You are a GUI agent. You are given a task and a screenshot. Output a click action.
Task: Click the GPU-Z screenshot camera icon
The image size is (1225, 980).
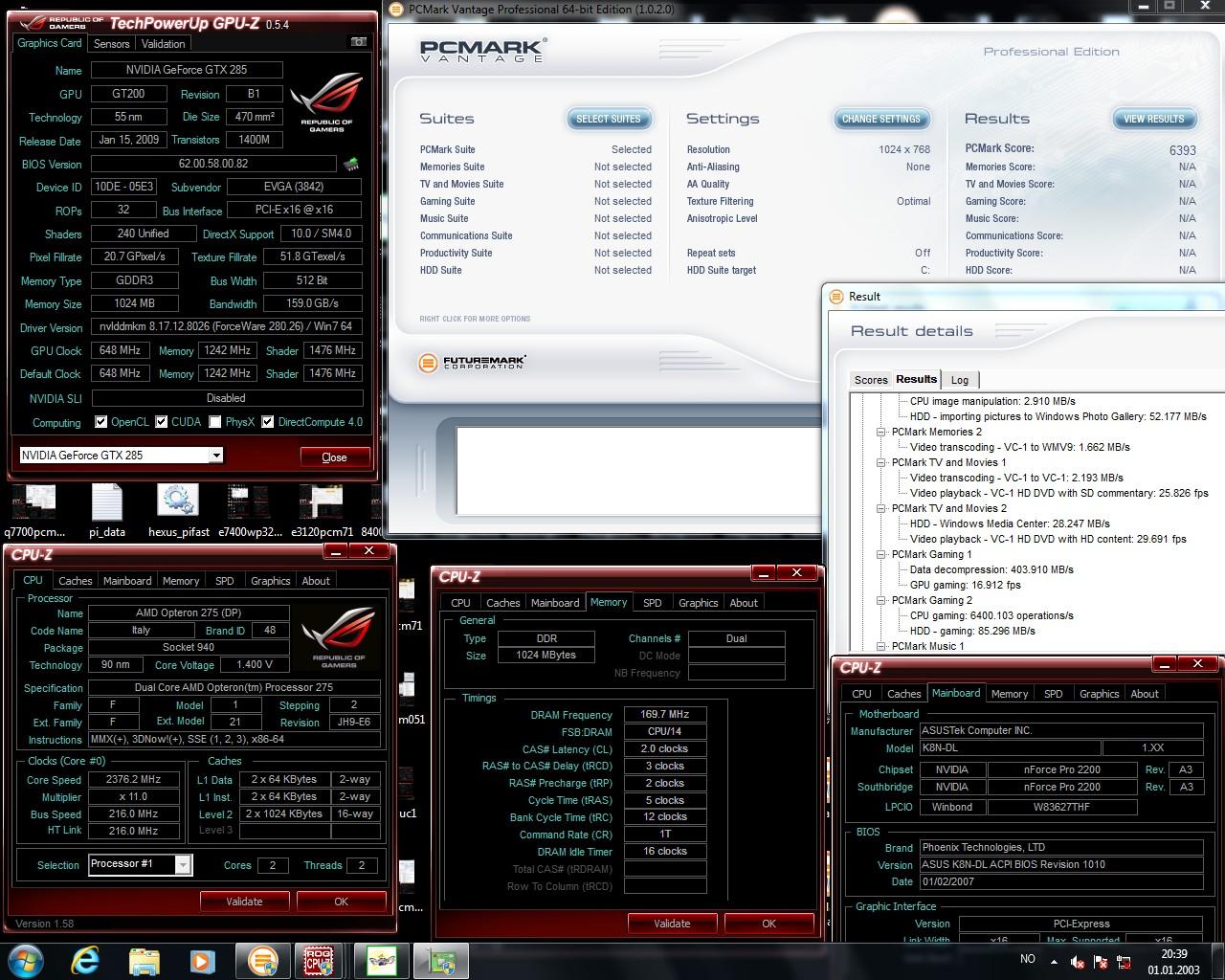click(x=358, y=42)
